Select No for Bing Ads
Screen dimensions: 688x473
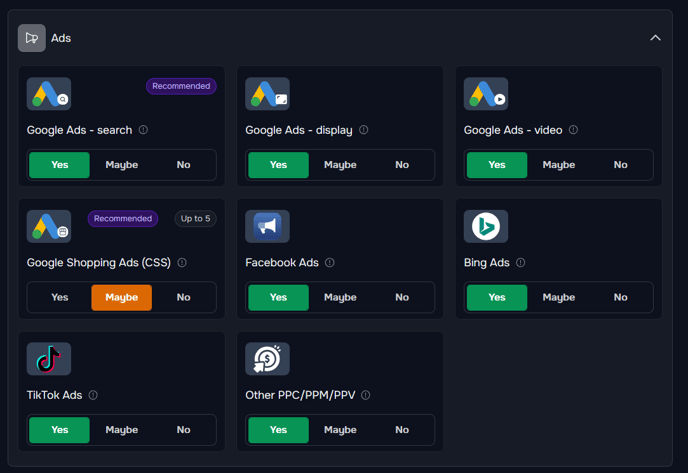tap(620, 297)
